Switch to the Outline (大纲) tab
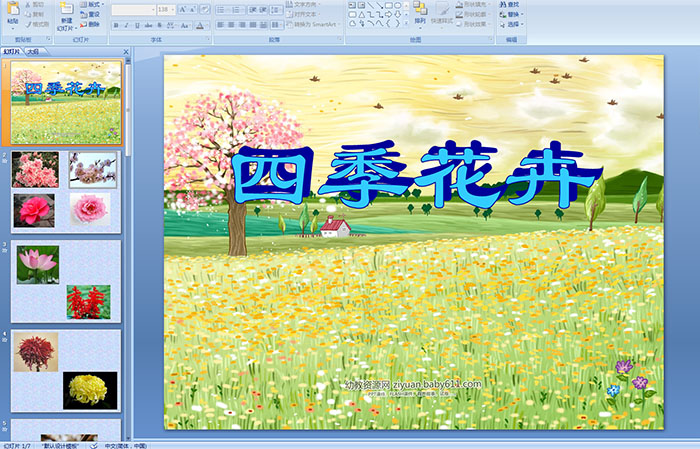This screenshot has height=449, width=700. point(33,50)
